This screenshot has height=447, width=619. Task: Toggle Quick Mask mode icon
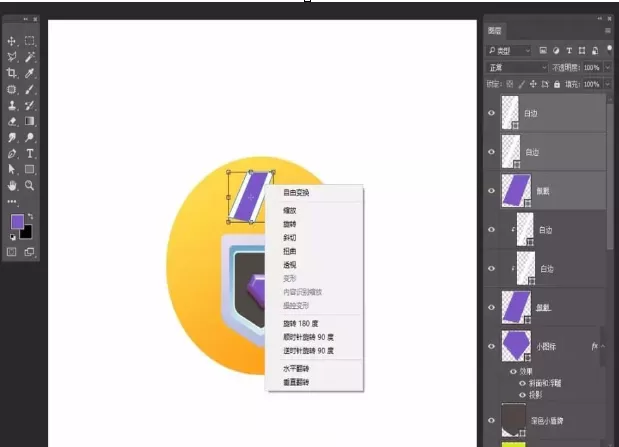[11, 252]
